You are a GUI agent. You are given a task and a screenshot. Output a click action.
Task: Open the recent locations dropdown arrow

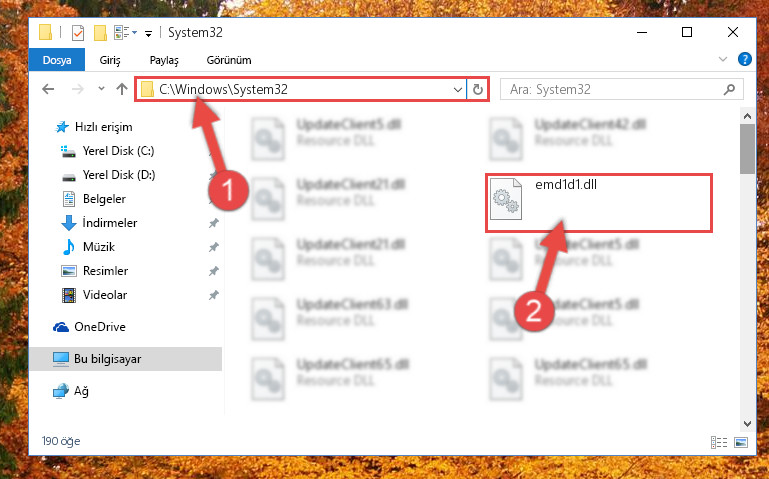[x=101, y=89]
